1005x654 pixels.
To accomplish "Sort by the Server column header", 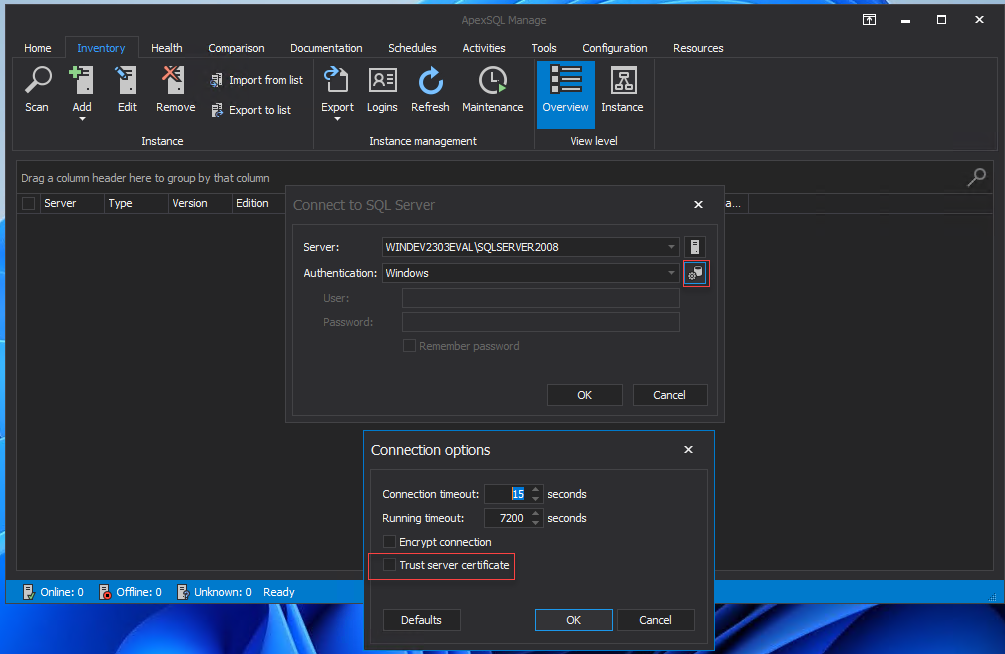I will pyautogui.click(x=72, y=203).
